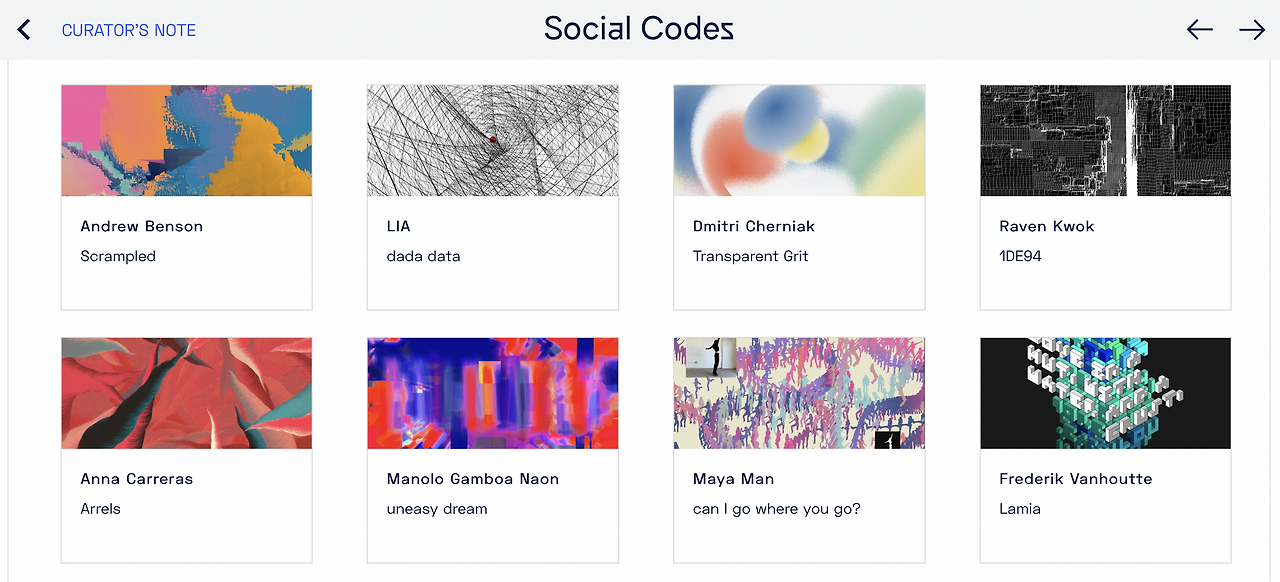Click the artwork title Lamia
This screenshot has height=582, width=1280.
pos(1020,509)
